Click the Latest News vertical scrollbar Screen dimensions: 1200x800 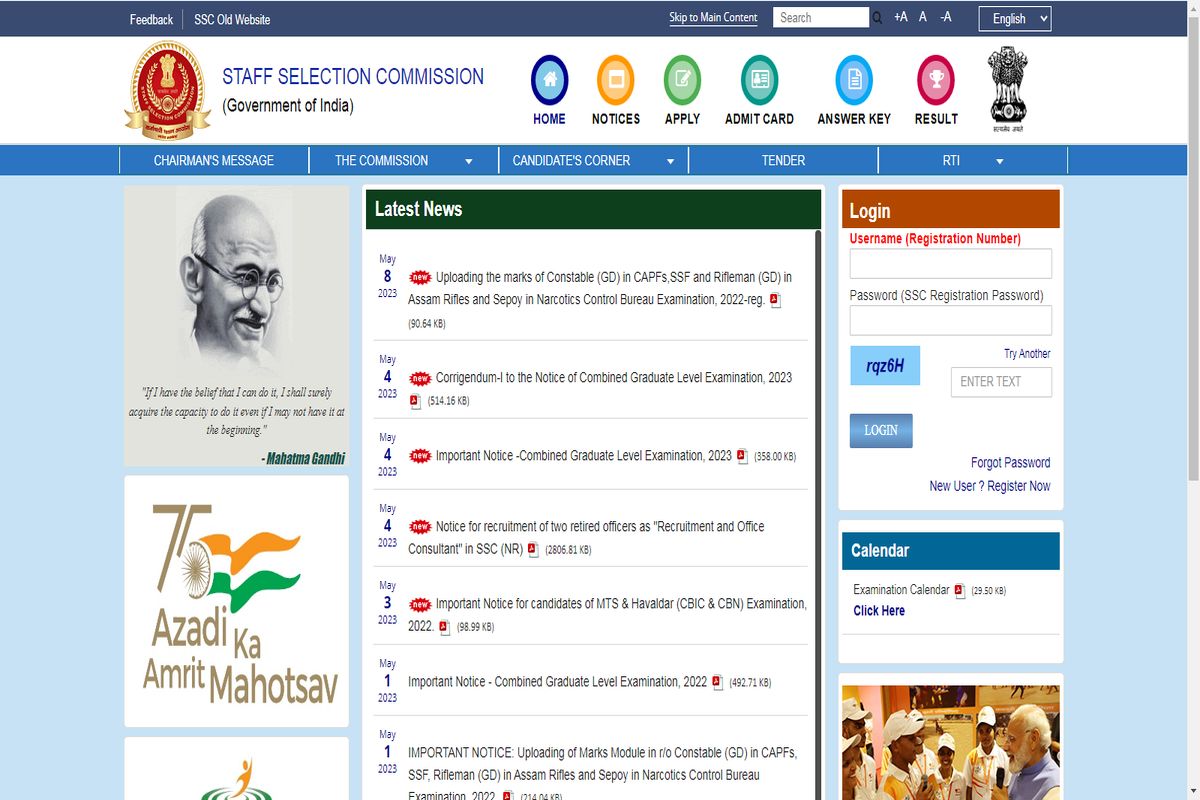pyautogui.click(x=818, y=500)
